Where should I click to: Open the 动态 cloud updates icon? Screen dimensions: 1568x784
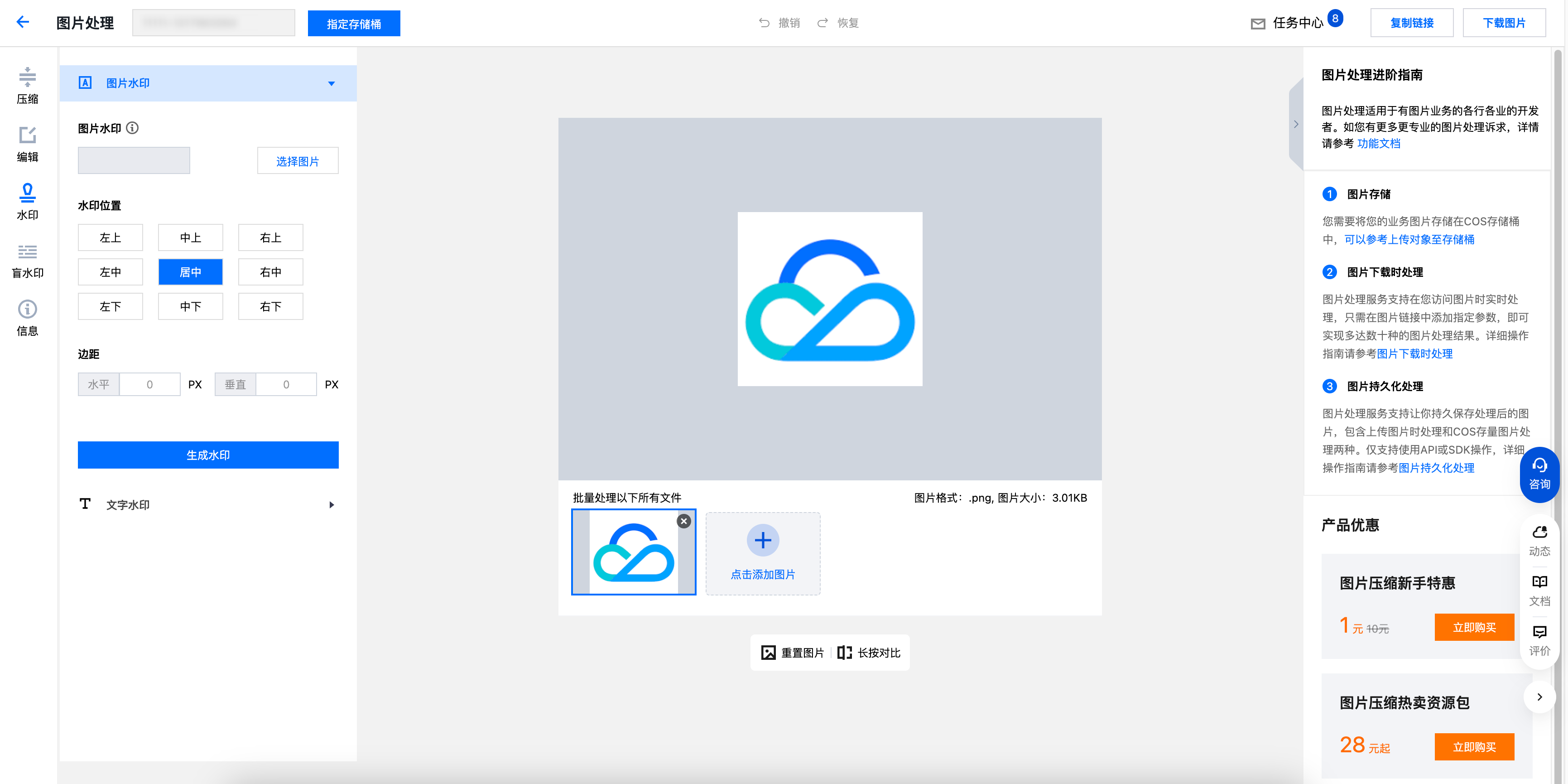(1539, 532)
